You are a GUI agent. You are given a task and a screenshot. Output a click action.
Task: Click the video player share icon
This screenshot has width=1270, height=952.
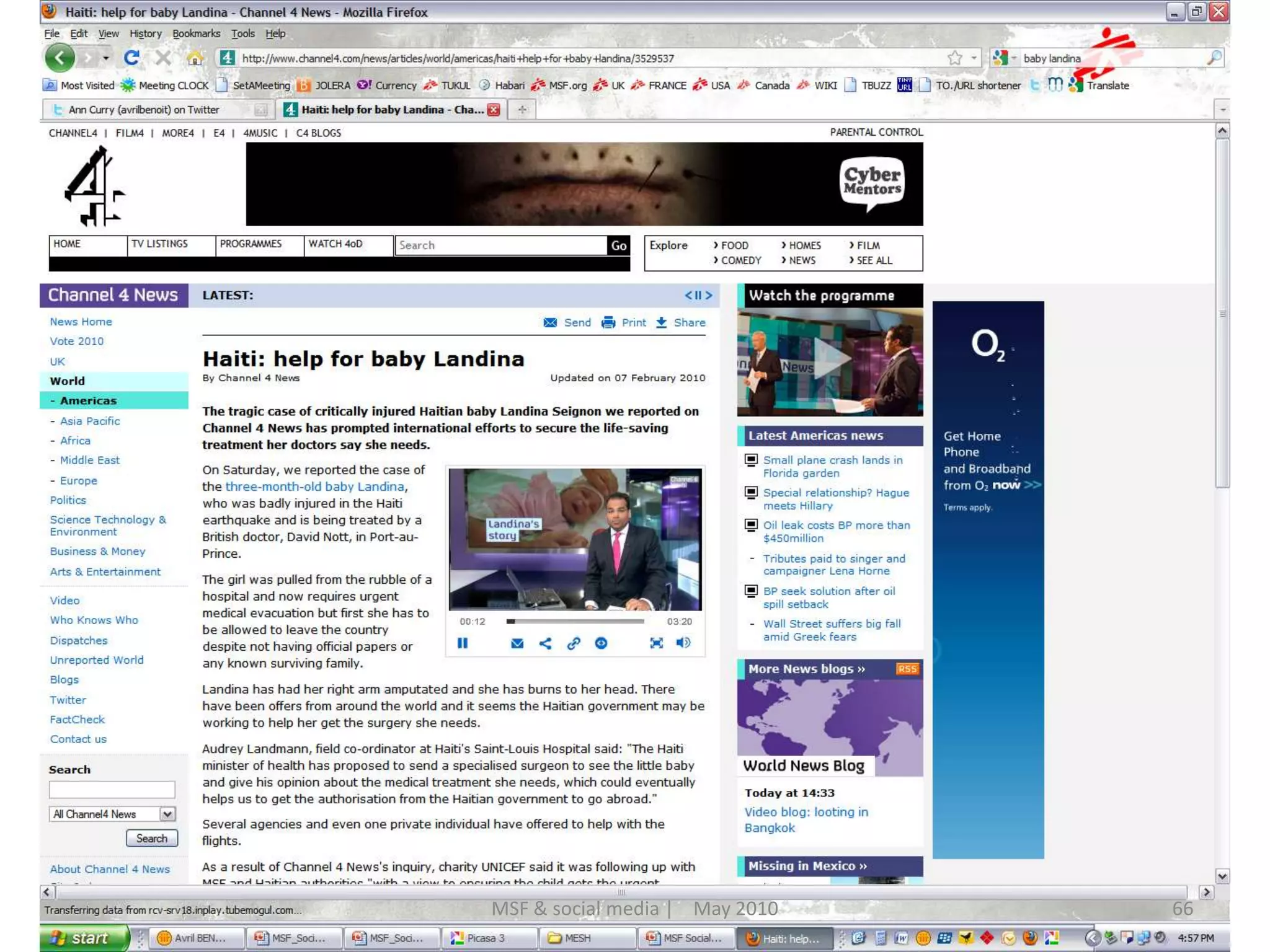[545, 643]
